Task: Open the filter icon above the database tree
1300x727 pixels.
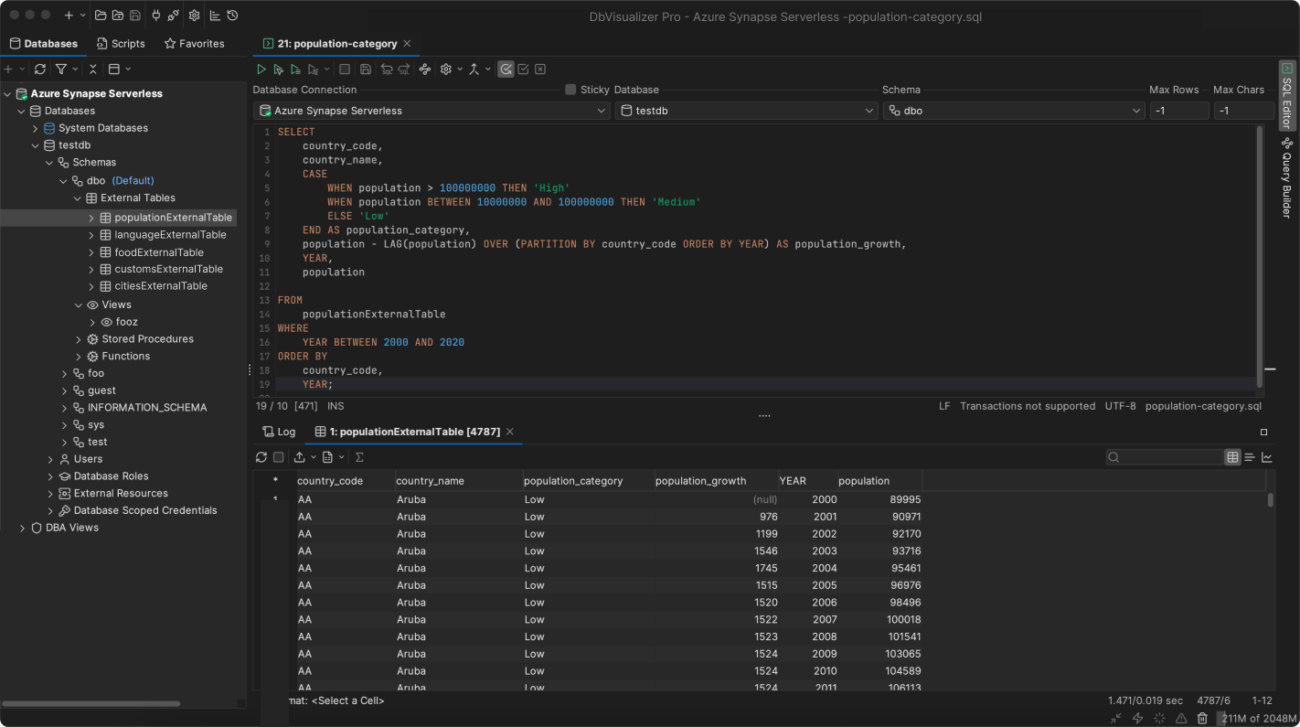Action: (x=63, y=68)
